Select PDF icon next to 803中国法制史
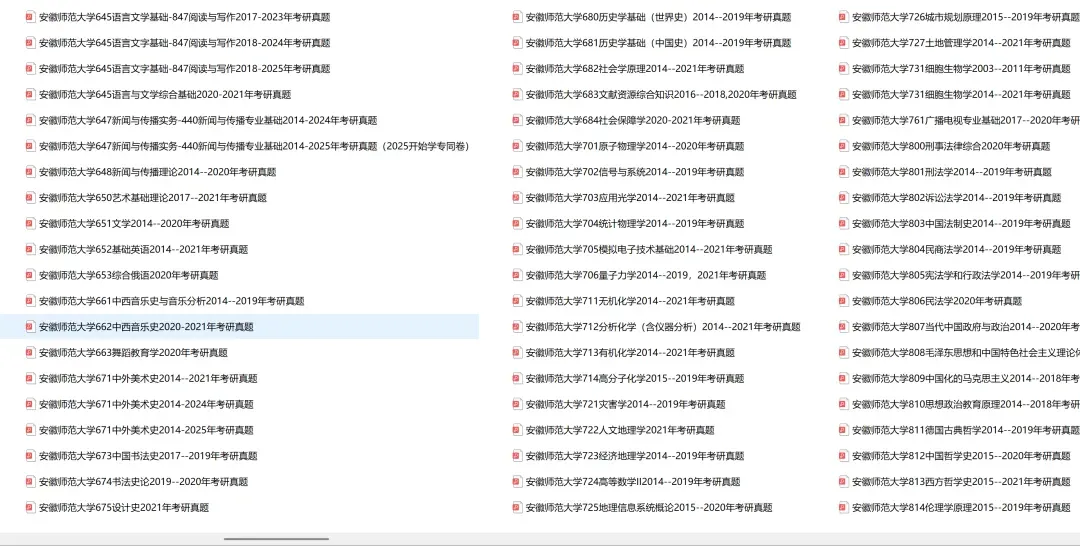The width and height of the screenshot is (1080, 546). pos(844,223)
